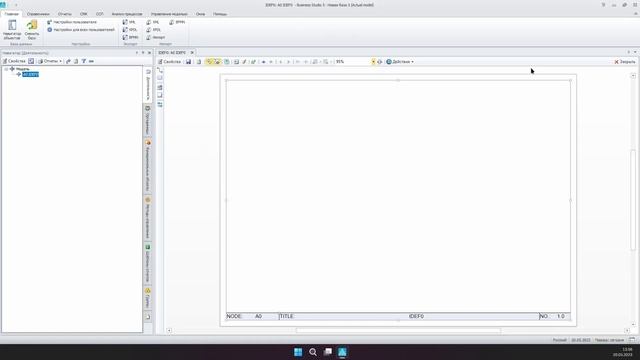Viewport: 640px width, 360px height.
Task: Select the Деятельность vertical tab
Action: point(148,84)
